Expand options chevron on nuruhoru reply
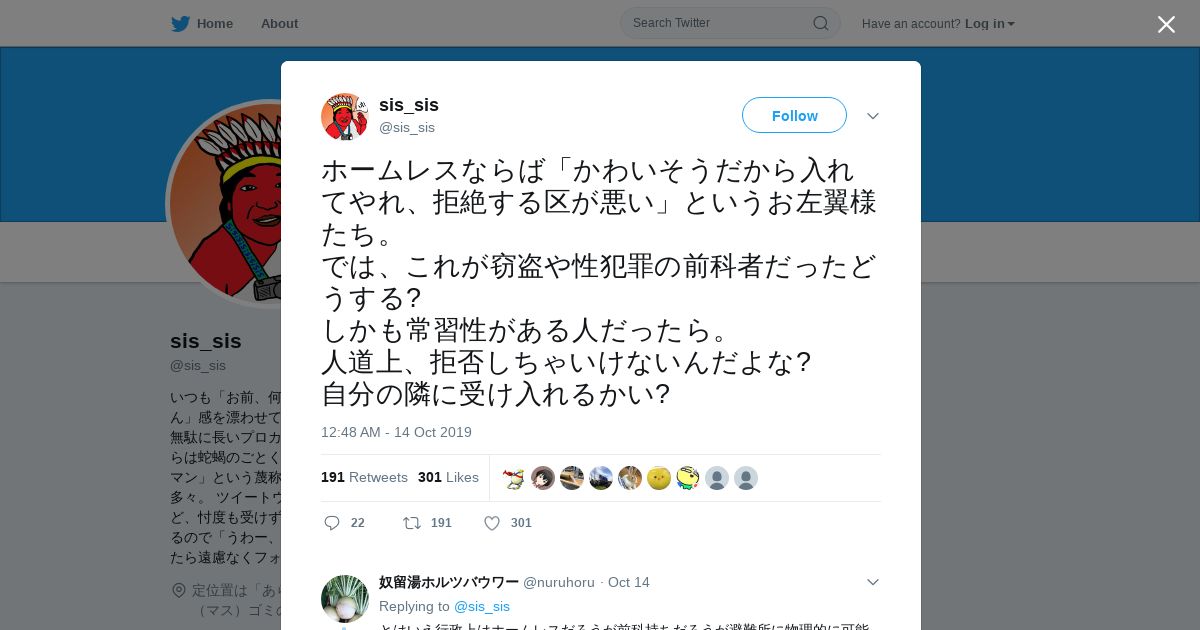 pos(873,582)
